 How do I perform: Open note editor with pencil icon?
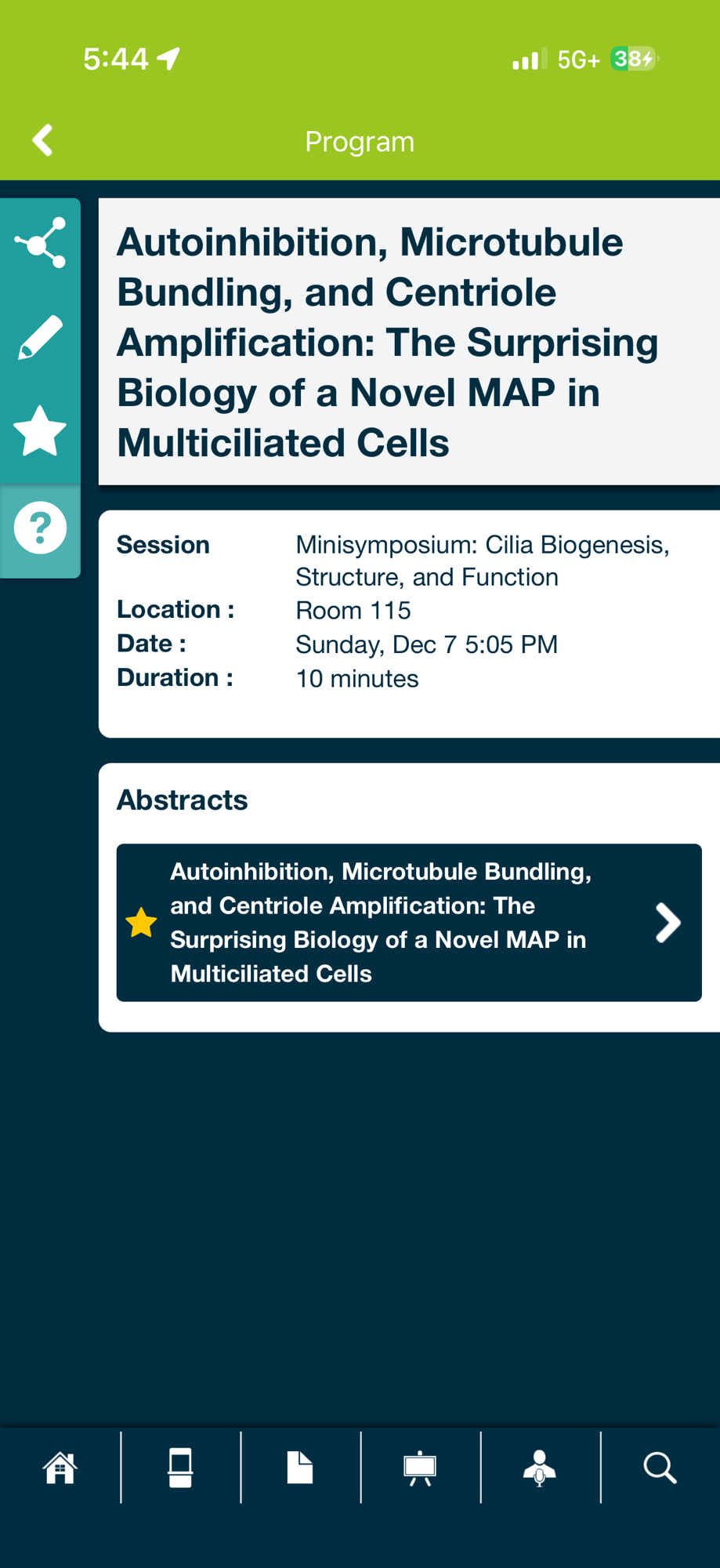click(41, 338)
